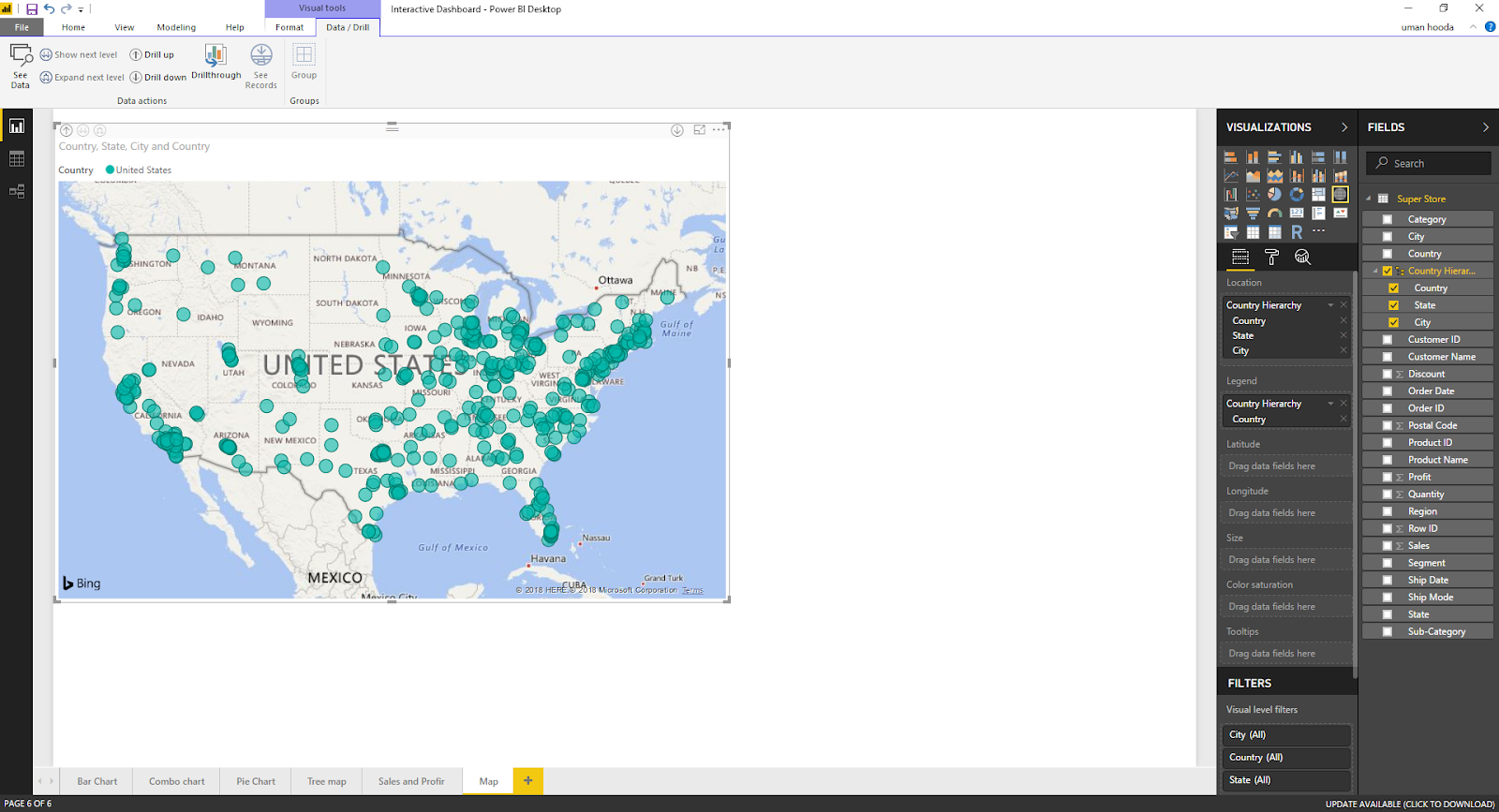
Task: Choose the donut chart visualization
Action: point(1297,195)
